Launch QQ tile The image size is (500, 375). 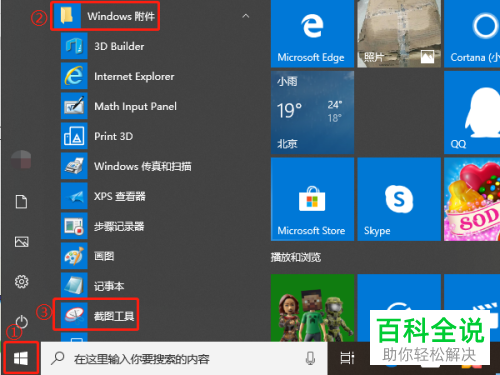point(472,112)
